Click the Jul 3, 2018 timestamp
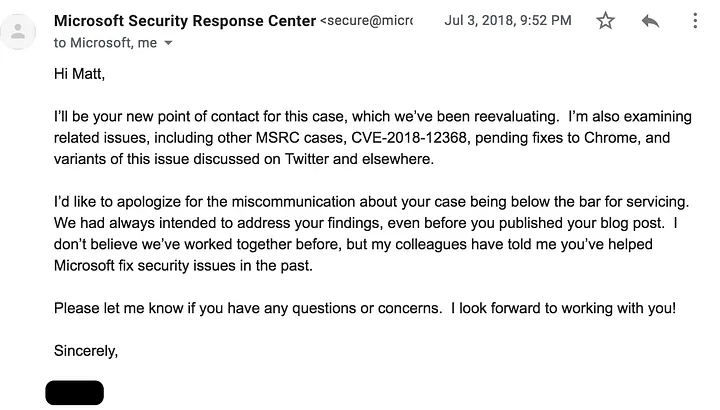 coord(508,20)
